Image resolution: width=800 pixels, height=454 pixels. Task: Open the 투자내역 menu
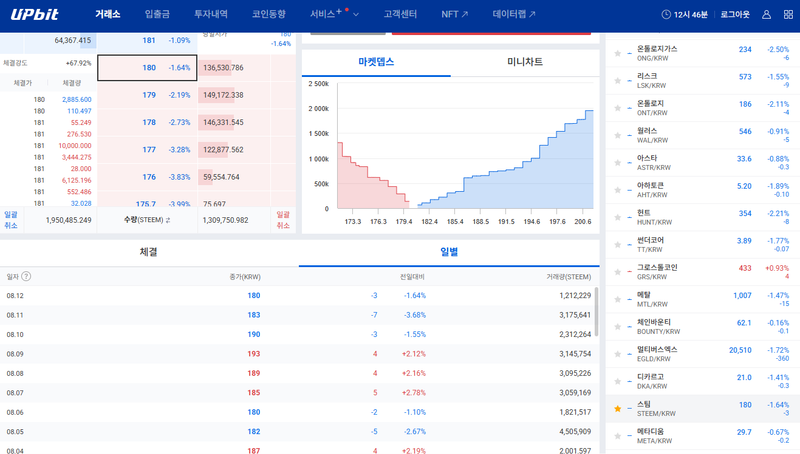pyautogui.click(x=211, y=14)
